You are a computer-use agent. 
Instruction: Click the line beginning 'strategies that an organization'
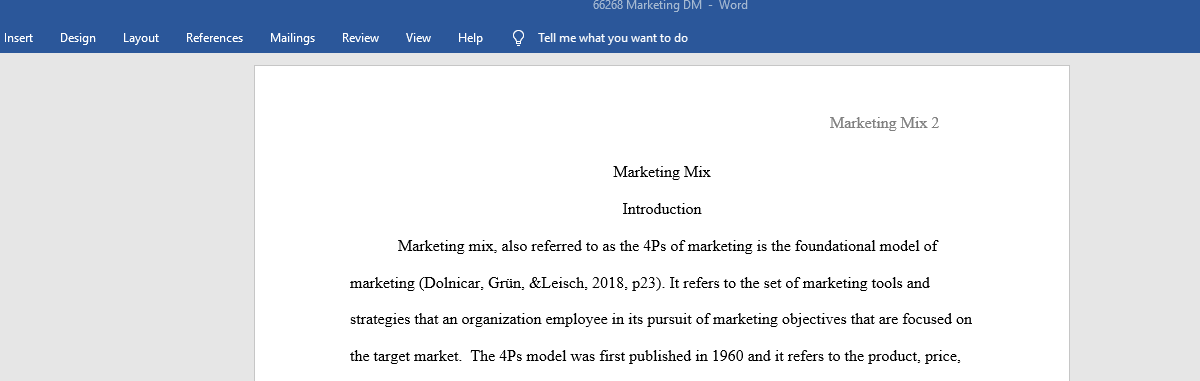point(661,320)
